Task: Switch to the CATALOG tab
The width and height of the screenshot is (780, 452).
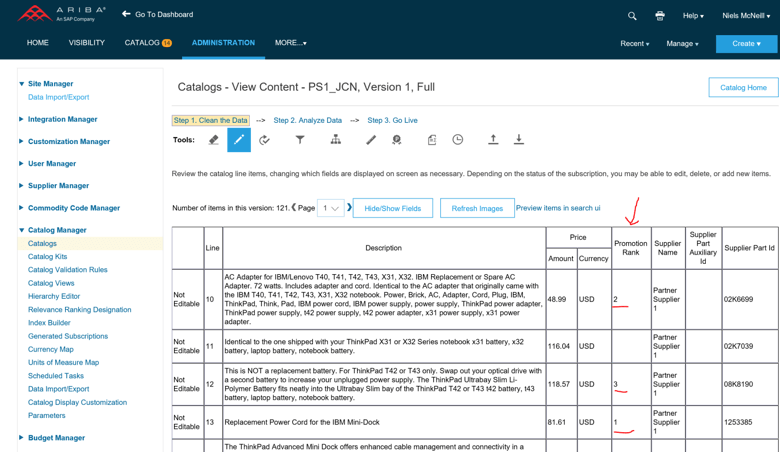Action: (148, 43)
